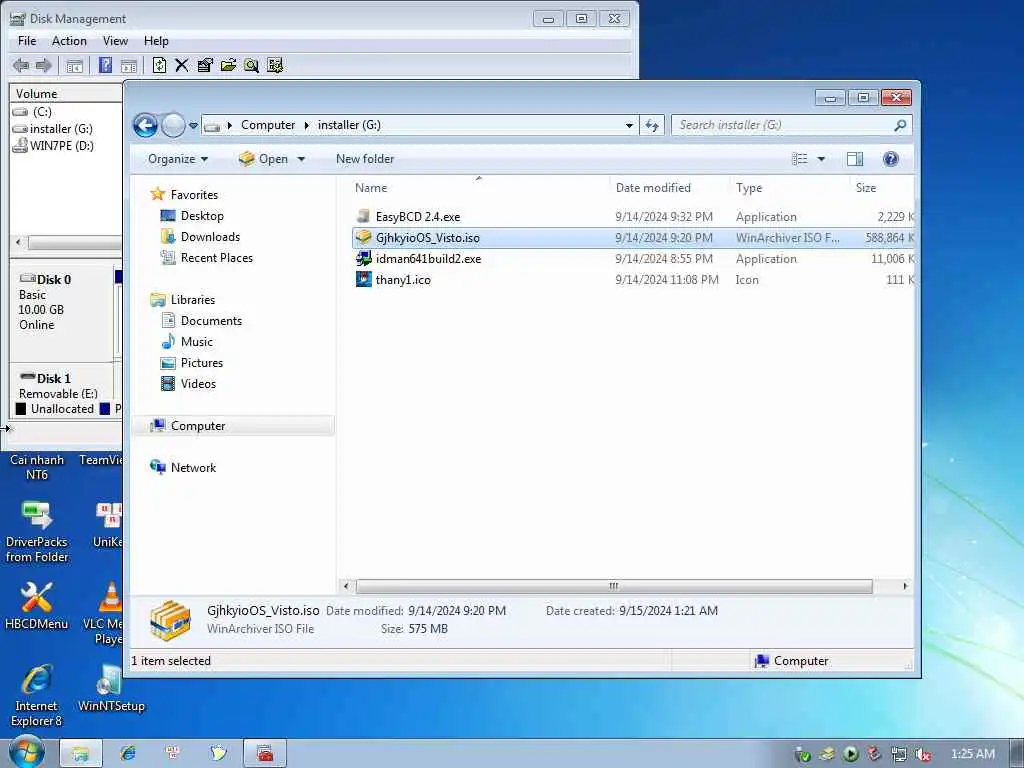
Task: Open DriverPacks from Folder desktop icon
Action: 37,530
